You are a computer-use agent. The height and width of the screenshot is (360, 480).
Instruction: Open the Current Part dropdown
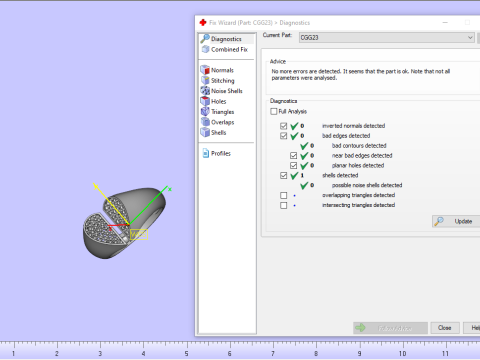pos(387,38)
